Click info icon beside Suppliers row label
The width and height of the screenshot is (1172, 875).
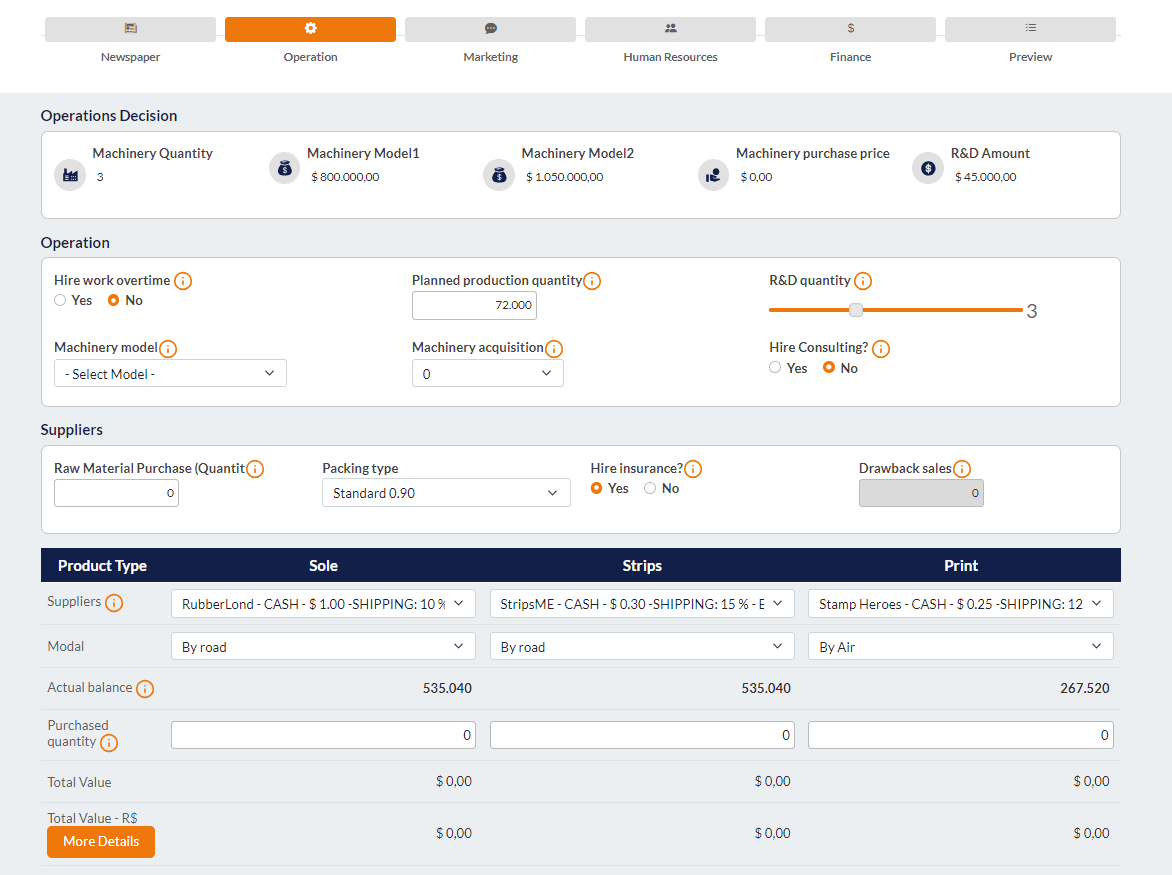click(114, 603)
